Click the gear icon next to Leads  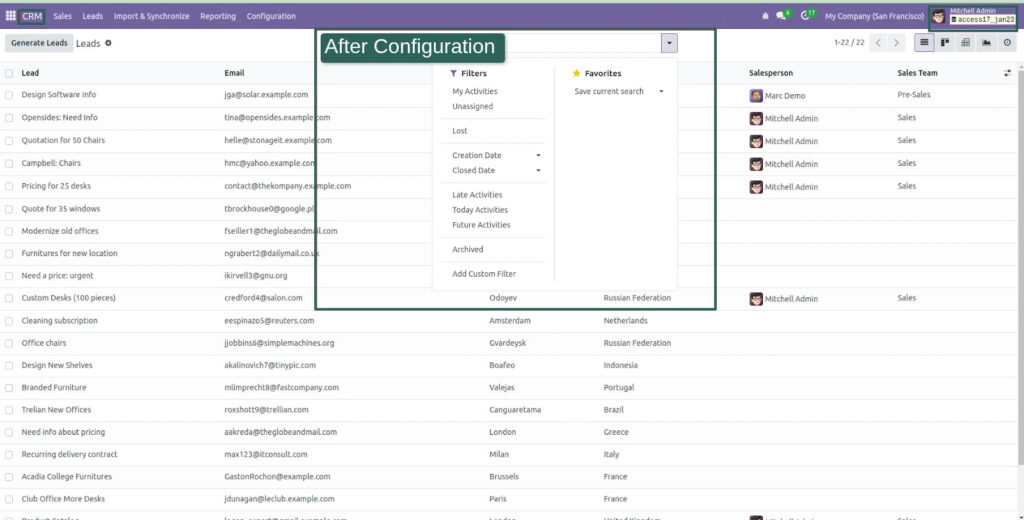[109, 43]
